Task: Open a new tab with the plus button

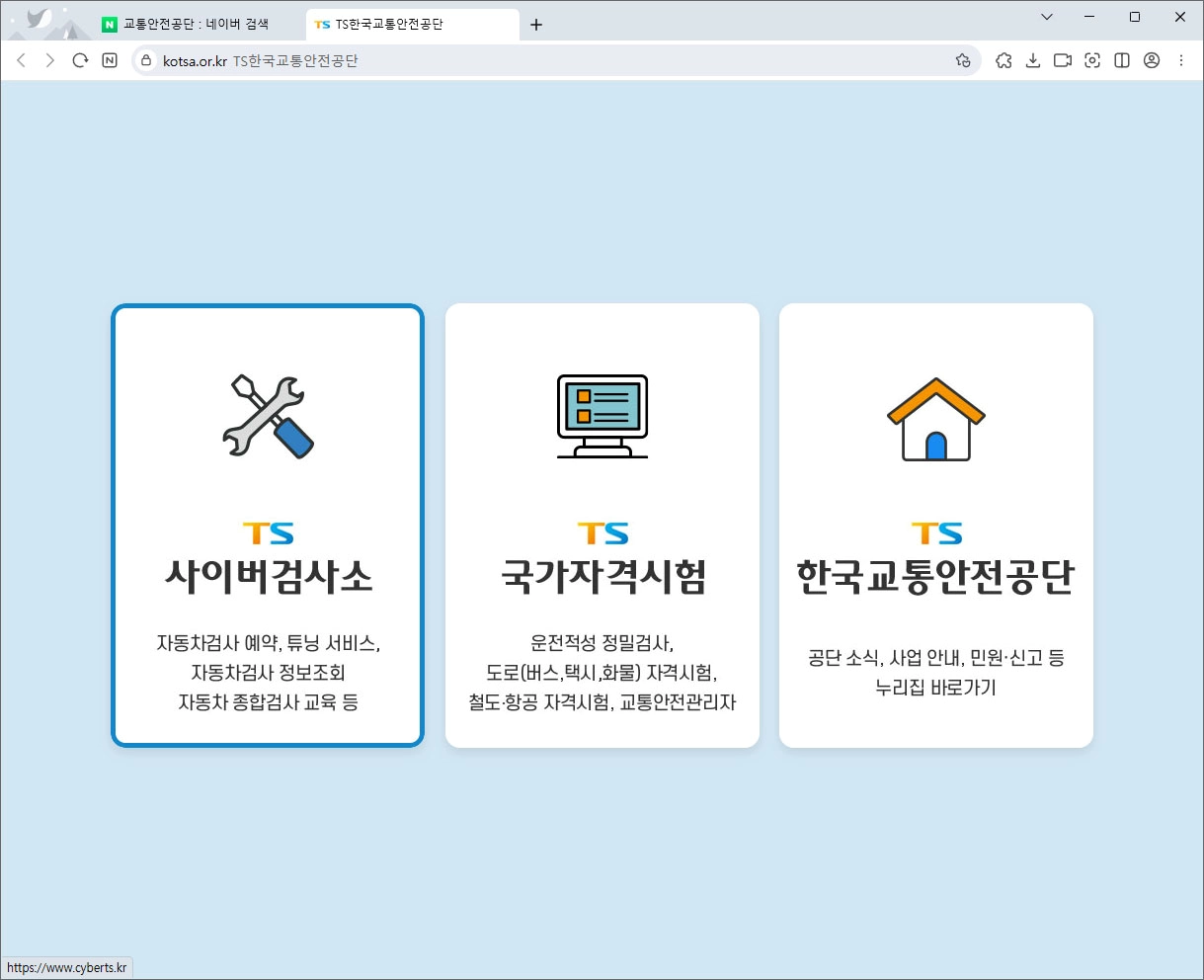Action: pos(536,24)
